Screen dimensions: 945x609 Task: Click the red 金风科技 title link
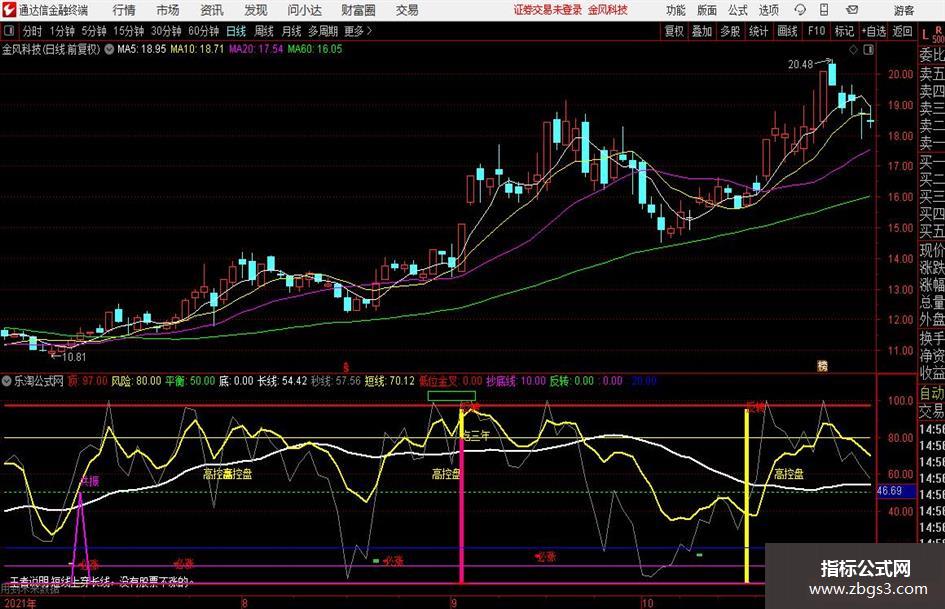[608, 10]
